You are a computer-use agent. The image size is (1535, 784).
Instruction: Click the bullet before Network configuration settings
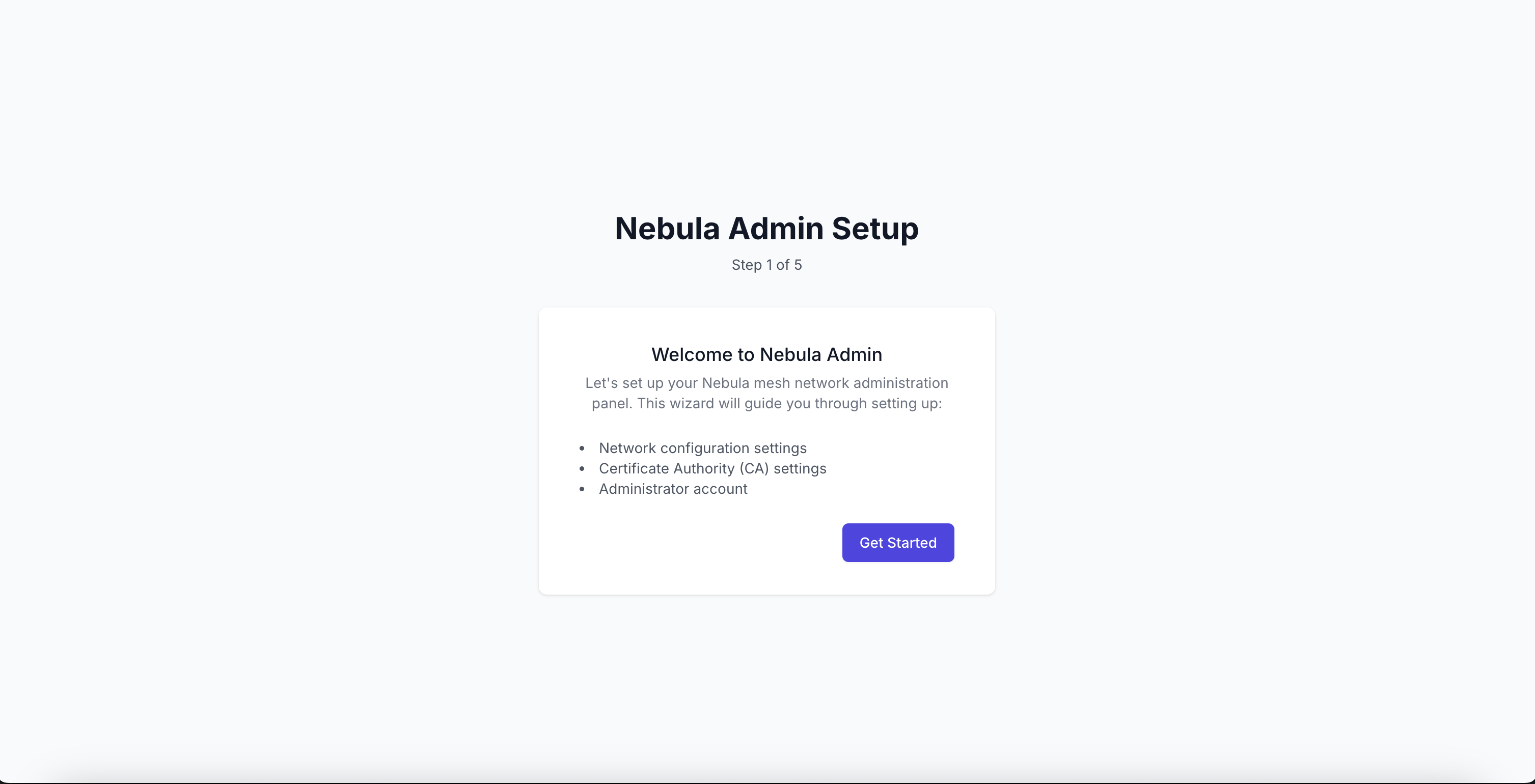(582, 448)
